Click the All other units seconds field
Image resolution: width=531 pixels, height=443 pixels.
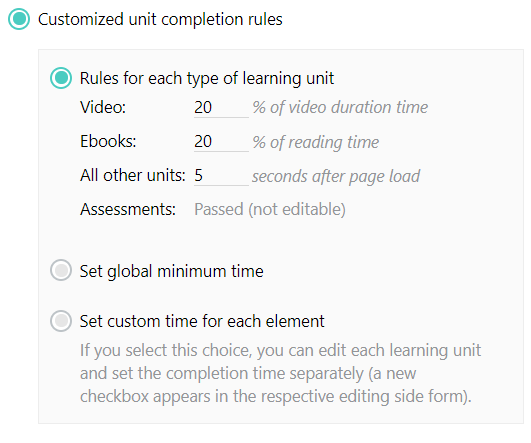pyautogui.click(x=221, y=175)
